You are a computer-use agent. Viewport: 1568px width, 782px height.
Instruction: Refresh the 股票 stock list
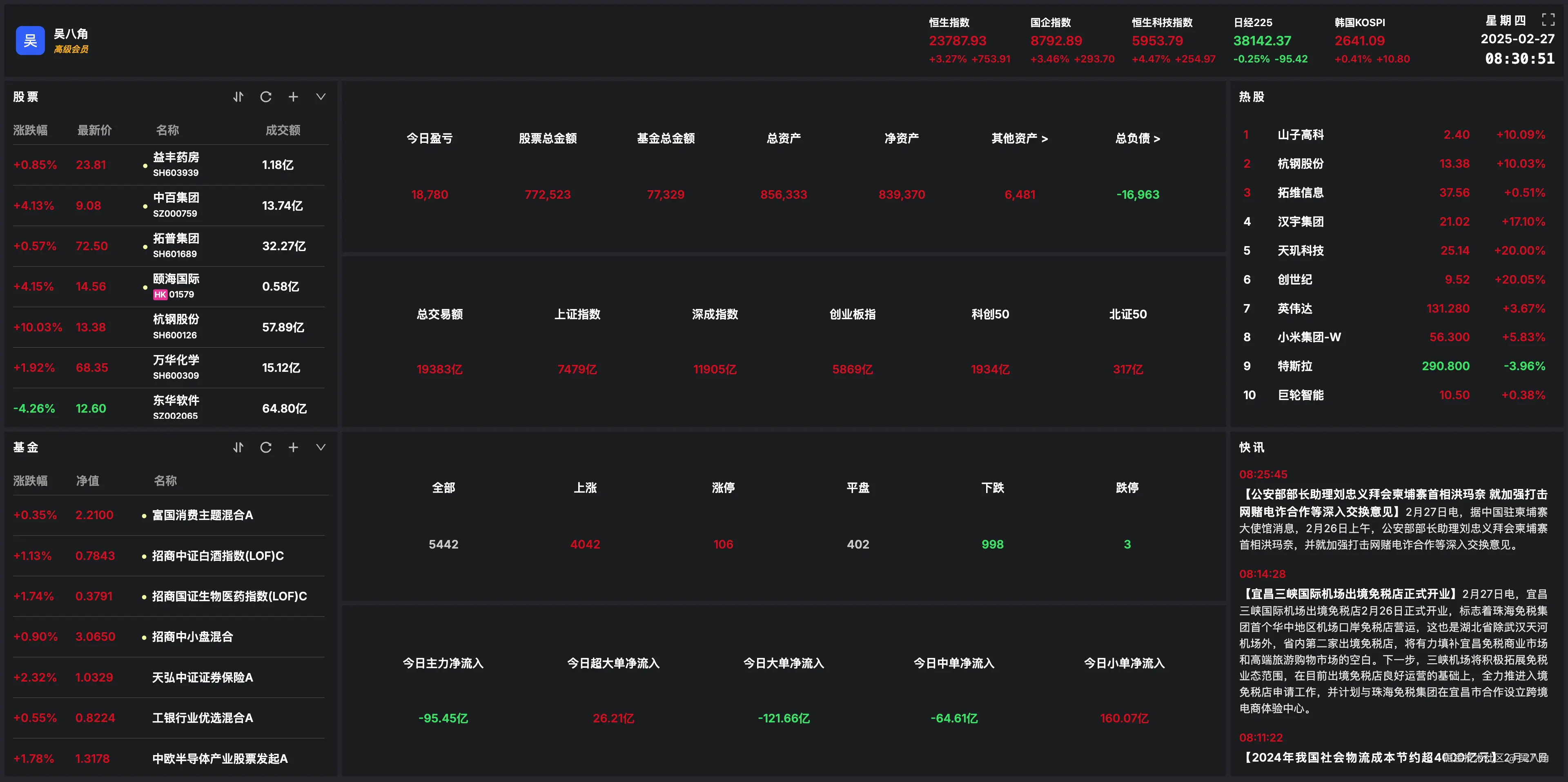(265, 97)
